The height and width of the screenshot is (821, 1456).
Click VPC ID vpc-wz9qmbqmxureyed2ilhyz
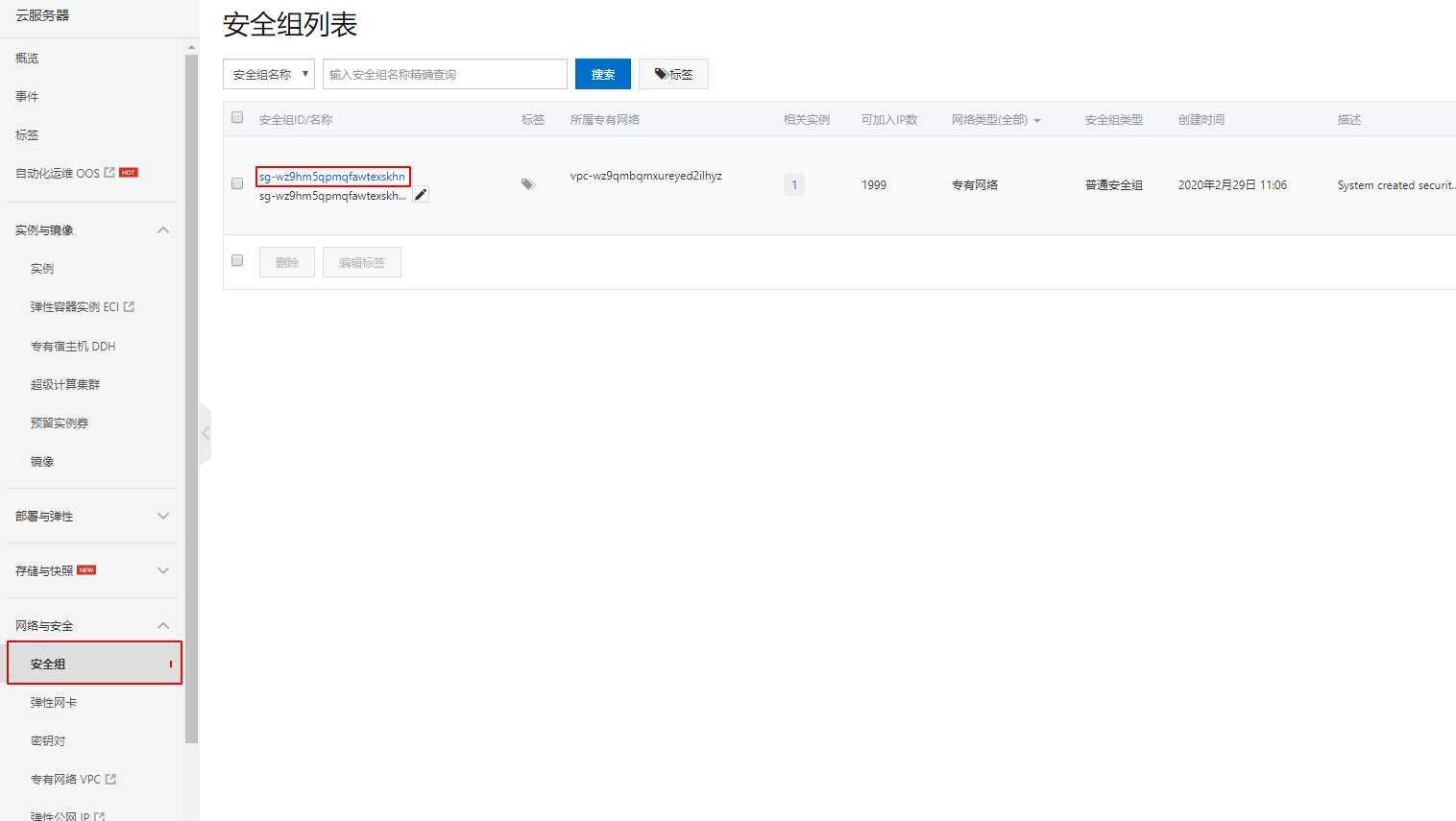pos(646,176)
